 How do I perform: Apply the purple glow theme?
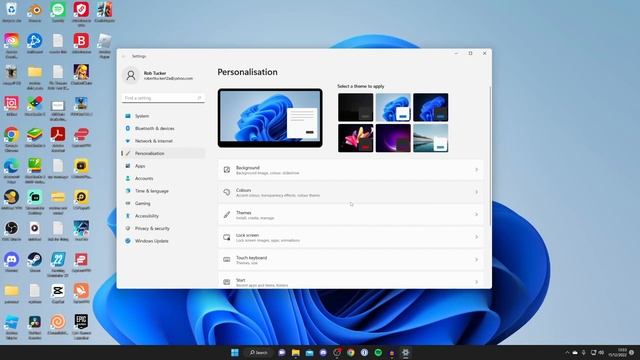pos(393,138)
